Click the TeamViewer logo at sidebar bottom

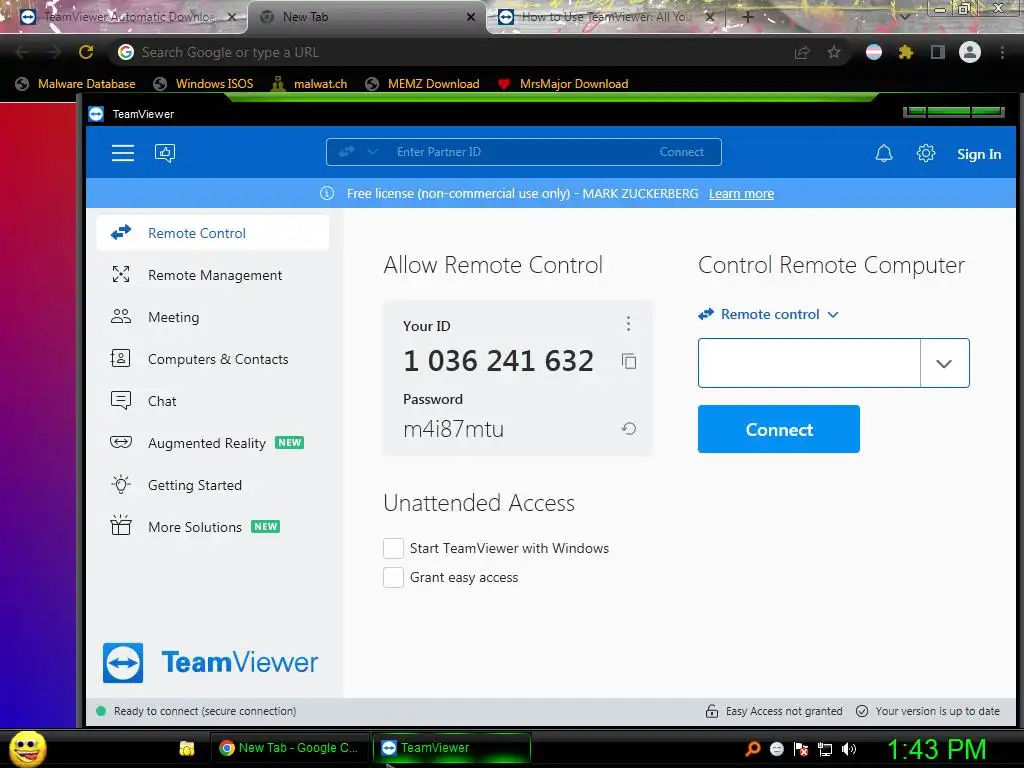[x=210, y=663]
